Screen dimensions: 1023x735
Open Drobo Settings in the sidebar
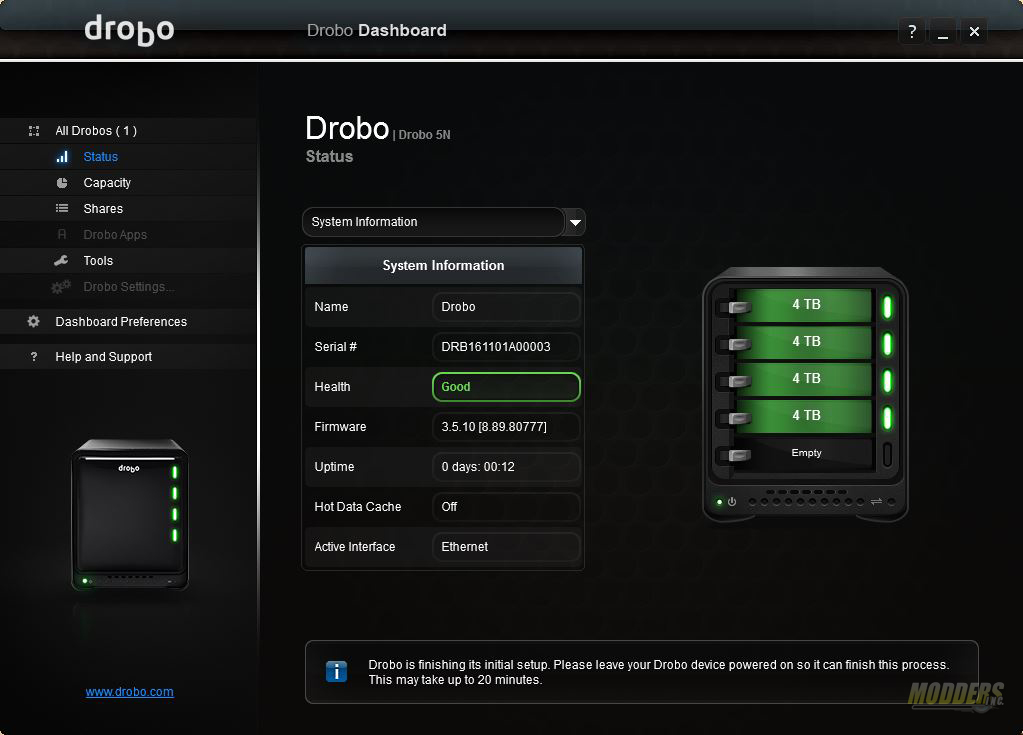[129, 287]
